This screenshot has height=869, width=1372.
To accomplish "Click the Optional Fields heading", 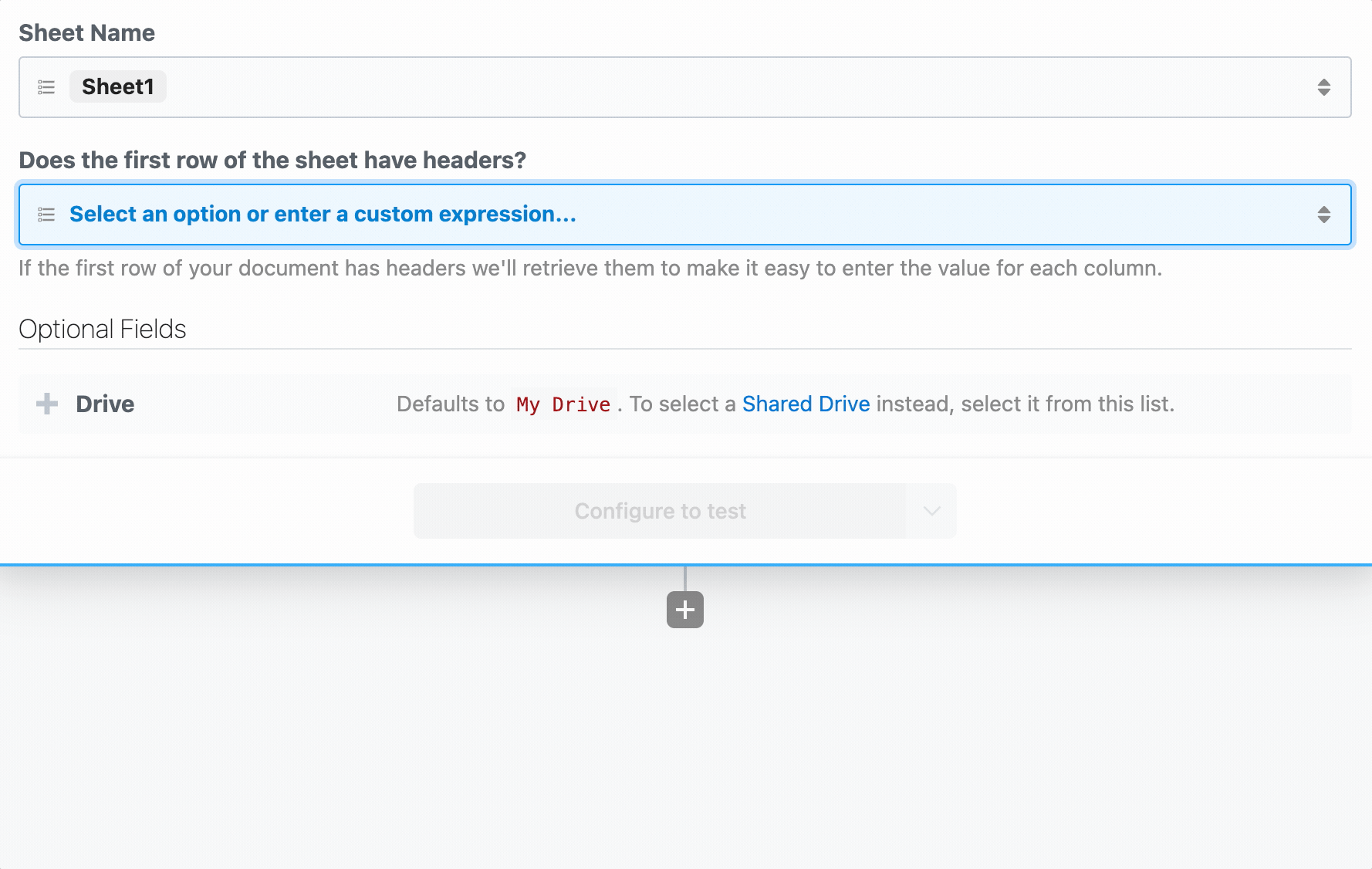I will 103,330.
